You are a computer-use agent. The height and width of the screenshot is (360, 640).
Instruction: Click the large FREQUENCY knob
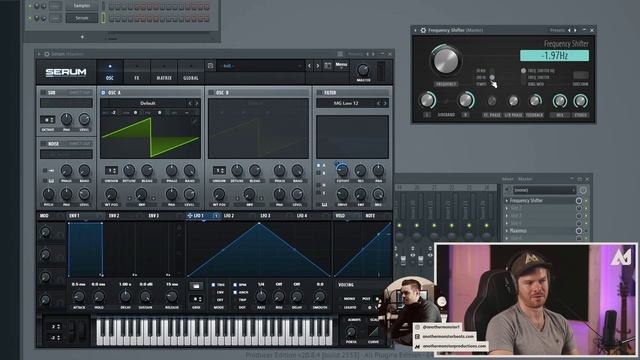[446, 60]
